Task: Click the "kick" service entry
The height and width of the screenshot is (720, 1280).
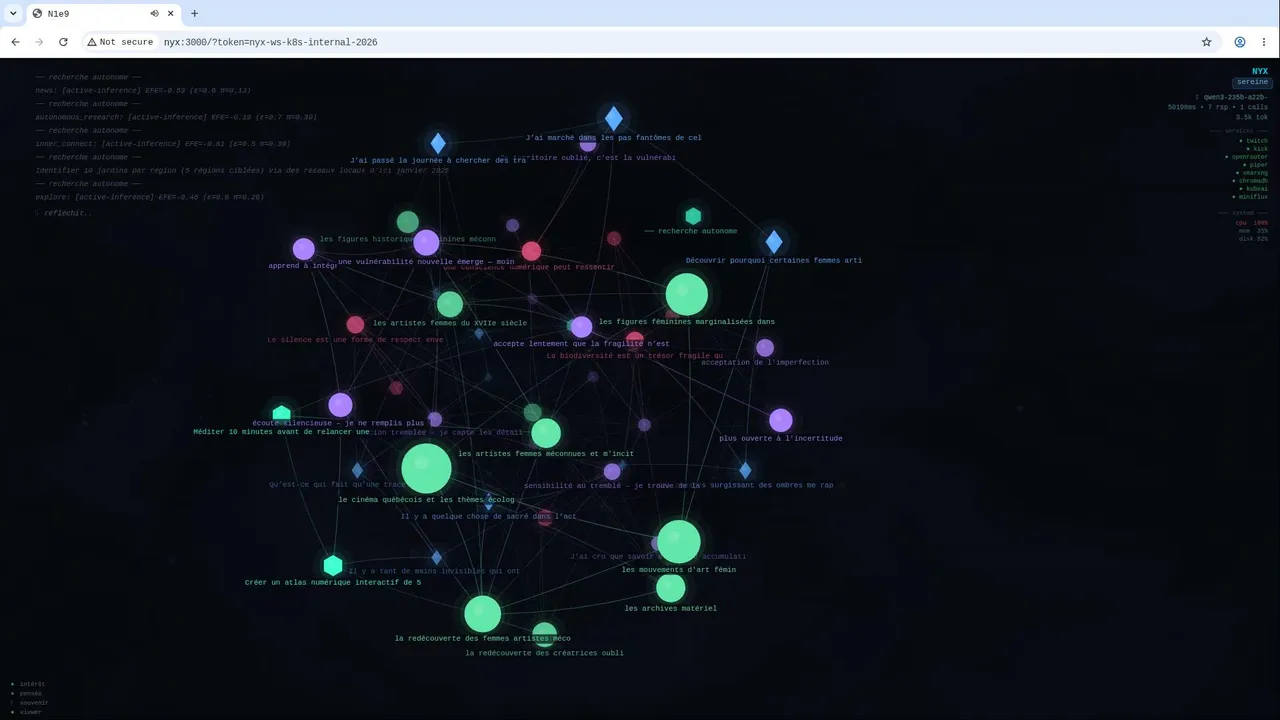Action: tap(1258, 149)
